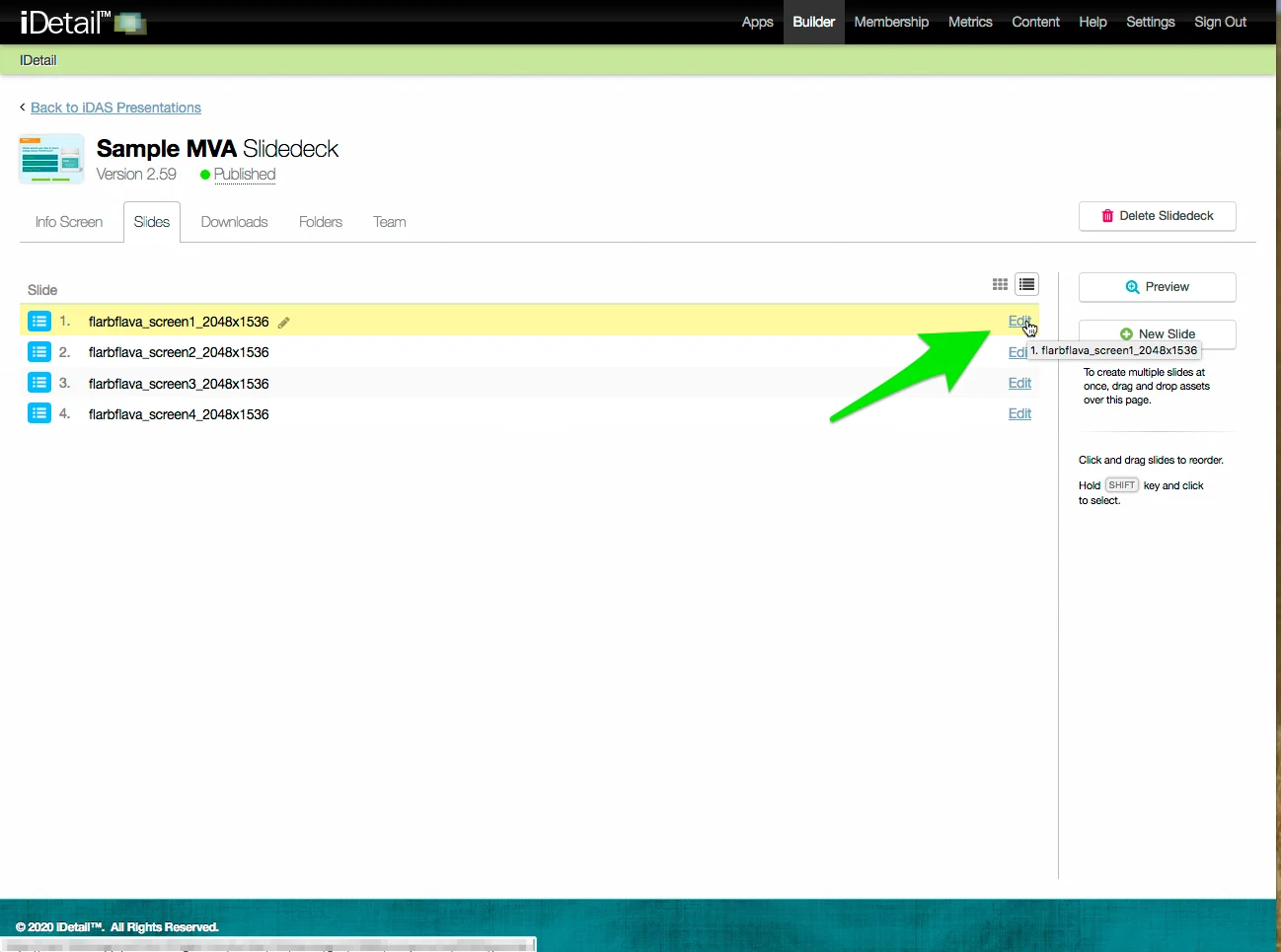
Task: Click the Version 2.59 label
Action: coord(136,175)
